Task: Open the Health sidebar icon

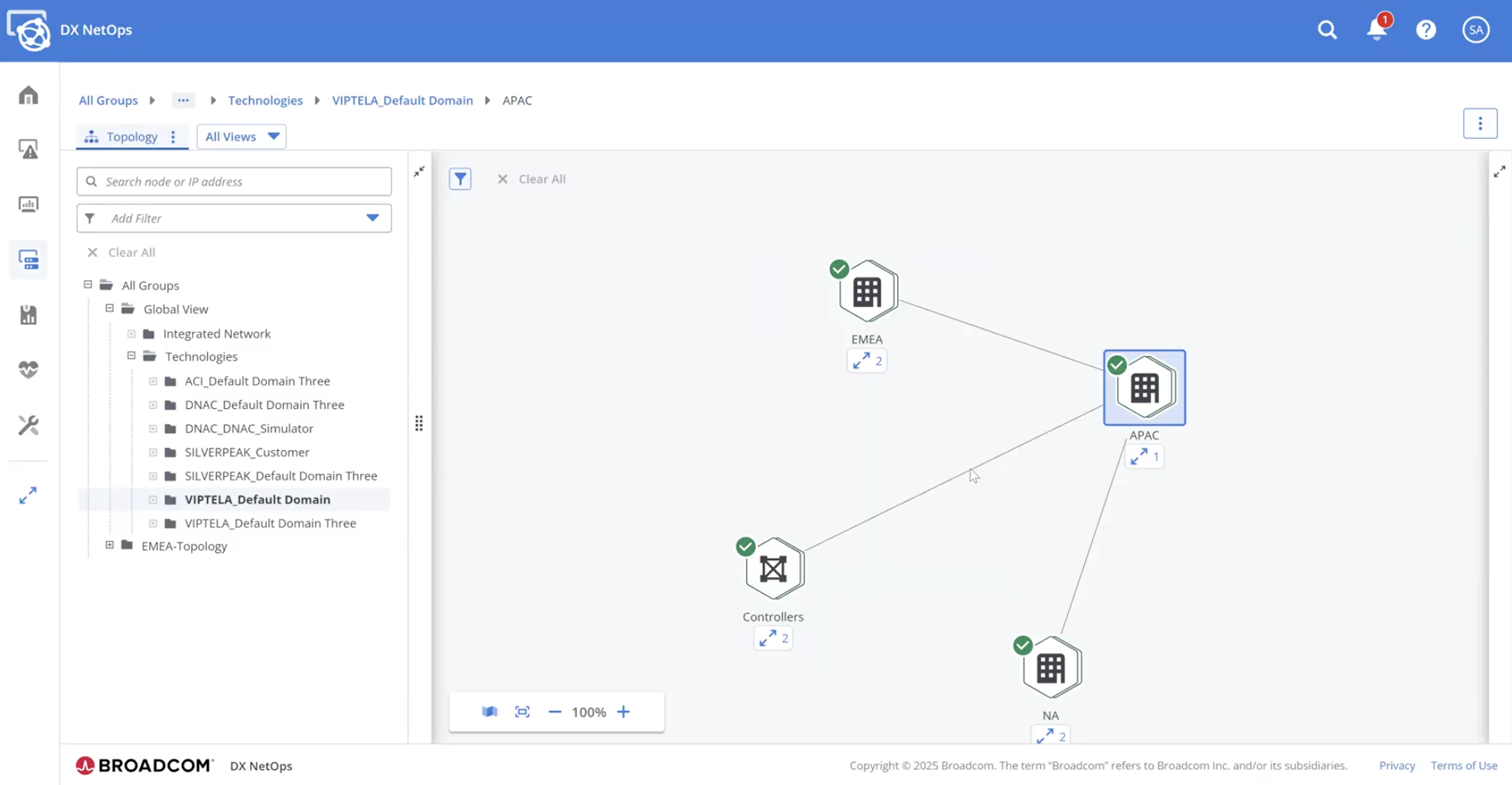Action: [x=28, y=369]
